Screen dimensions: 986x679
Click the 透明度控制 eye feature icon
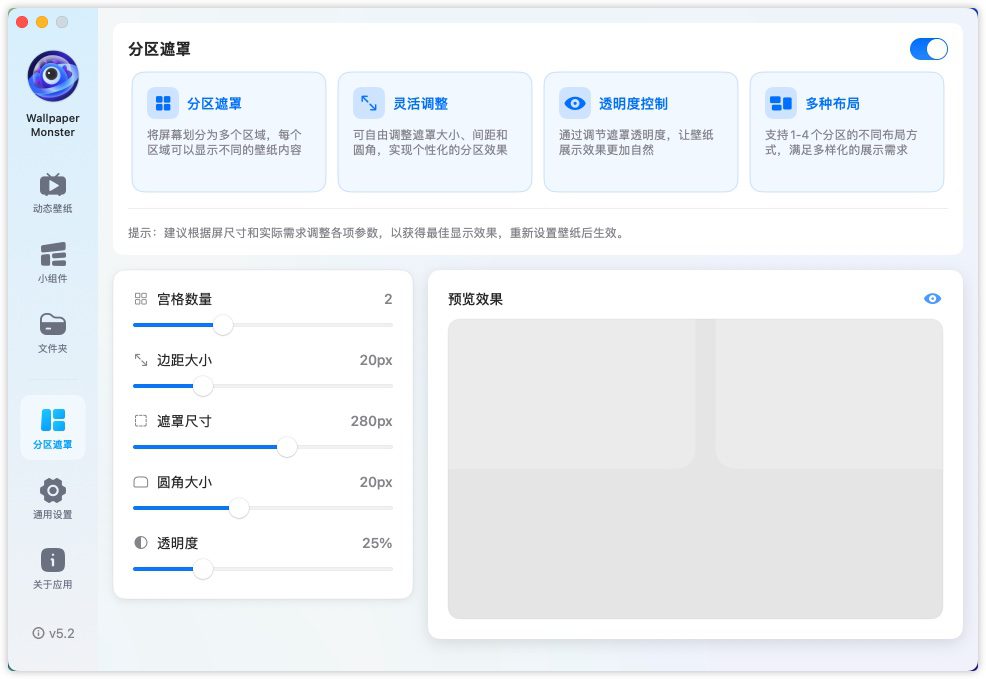coord(575,103)
